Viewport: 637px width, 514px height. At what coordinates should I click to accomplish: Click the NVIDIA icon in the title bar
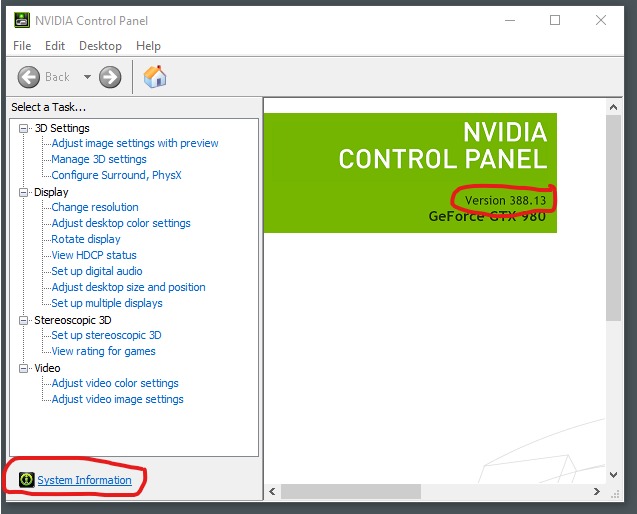tap(20, 20)
